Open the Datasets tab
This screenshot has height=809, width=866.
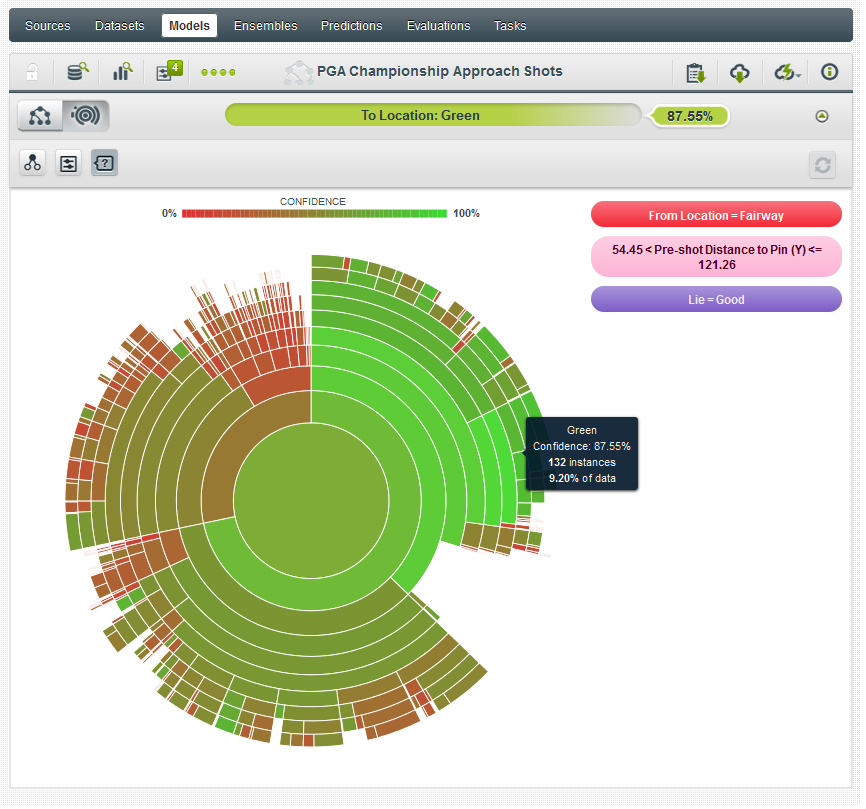click(x=119, y=26)
